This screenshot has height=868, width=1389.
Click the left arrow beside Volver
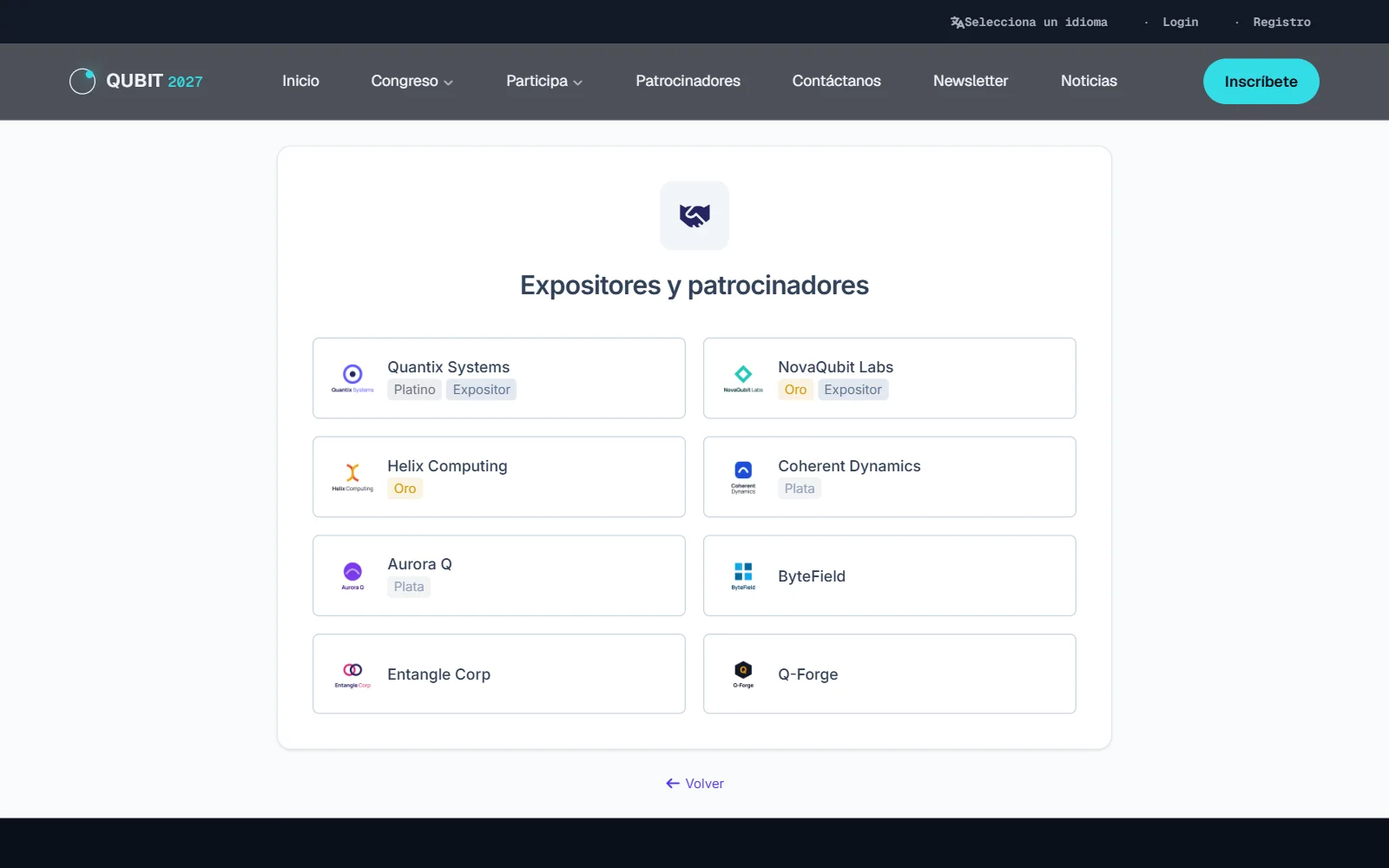[x=673, y=784]
